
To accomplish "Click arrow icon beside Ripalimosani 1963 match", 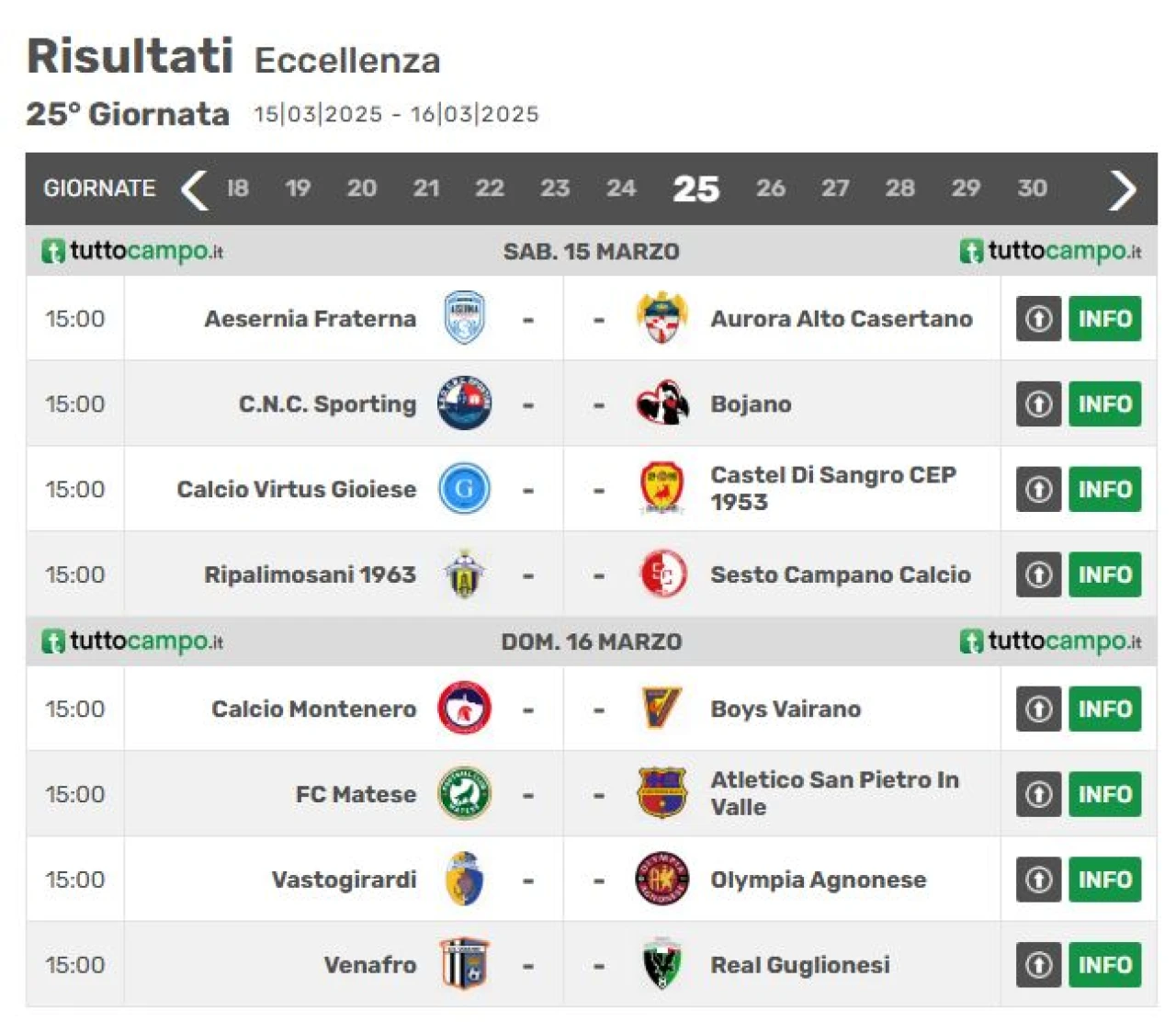I will tap(1039, 574).
